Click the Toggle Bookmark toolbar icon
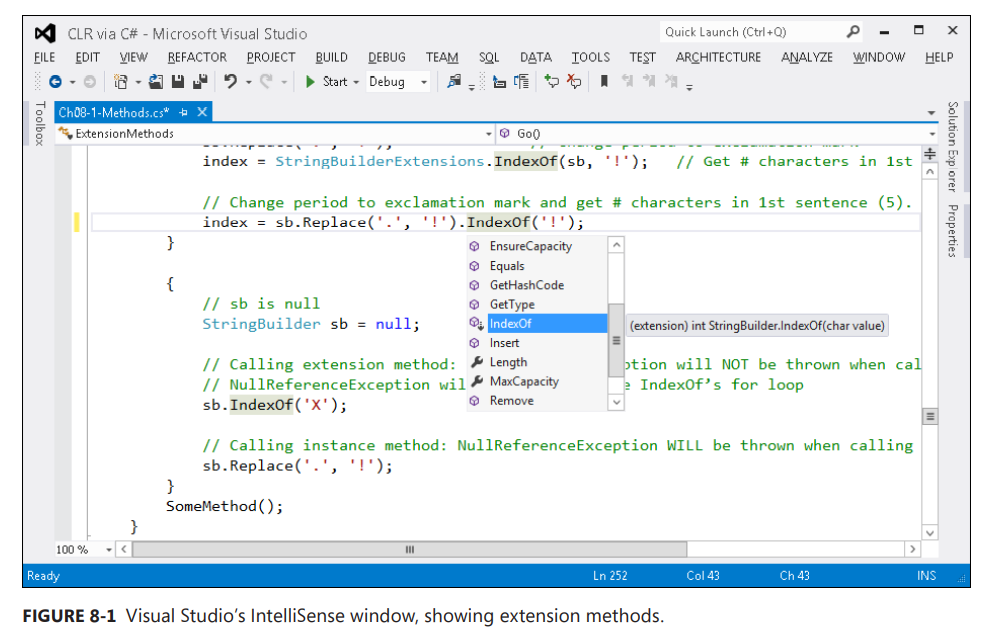 (x=604, y=82)
